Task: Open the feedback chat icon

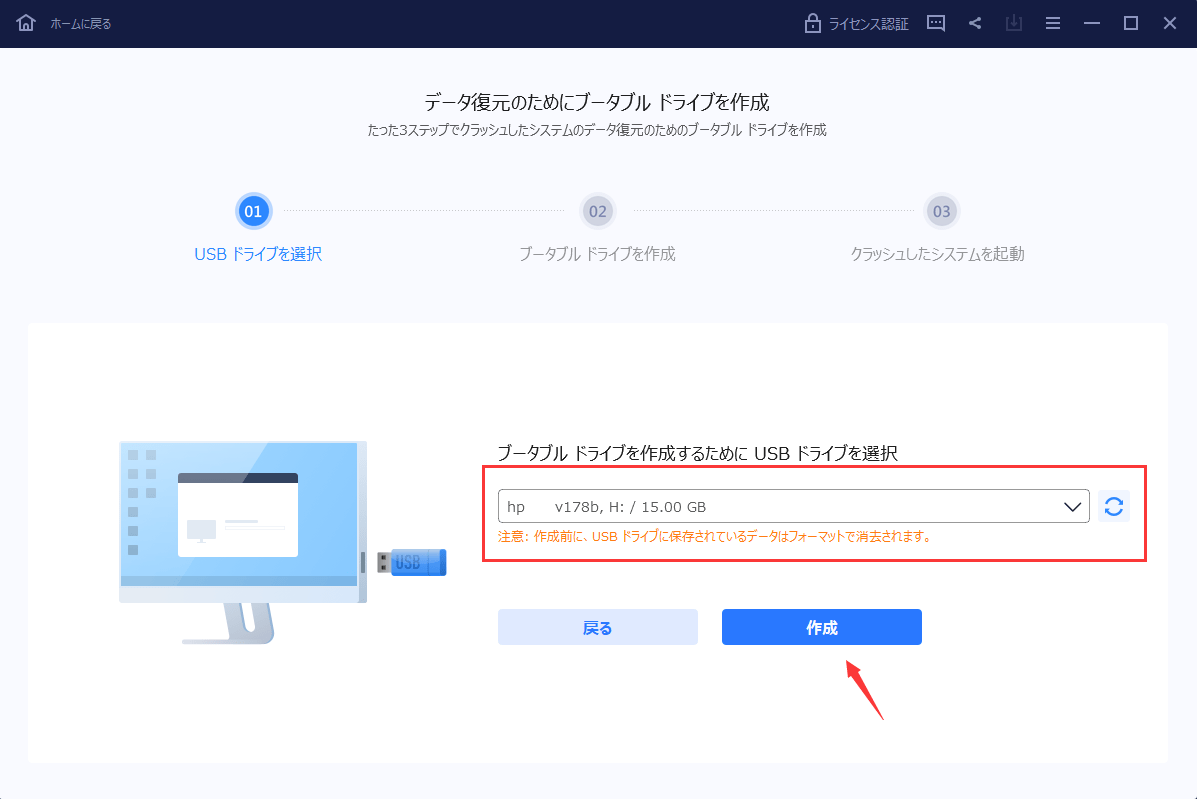Action: point(935,23)
